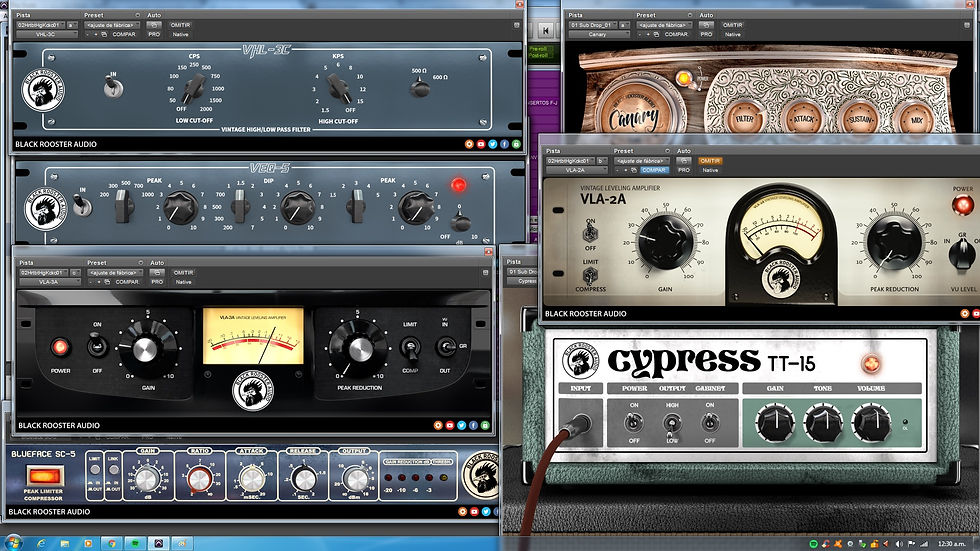980x551 pixels.
Task: Click COMPAR button in VLA-3A window
Action: tap(127, 282)
